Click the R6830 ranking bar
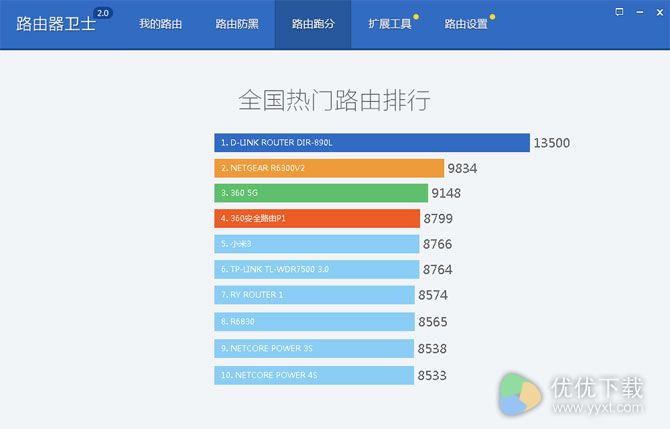 (x=314, y=322)
